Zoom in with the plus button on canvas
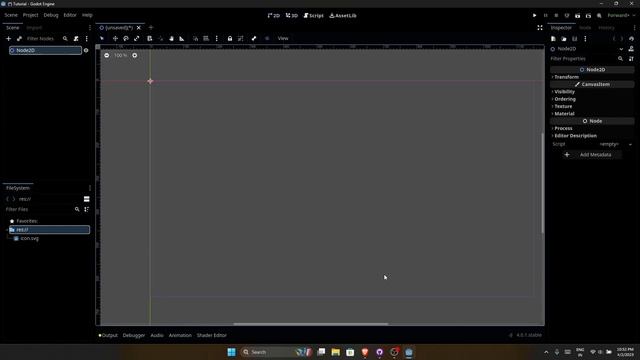This screenshot has width=640, height=360. pos(135,56)
